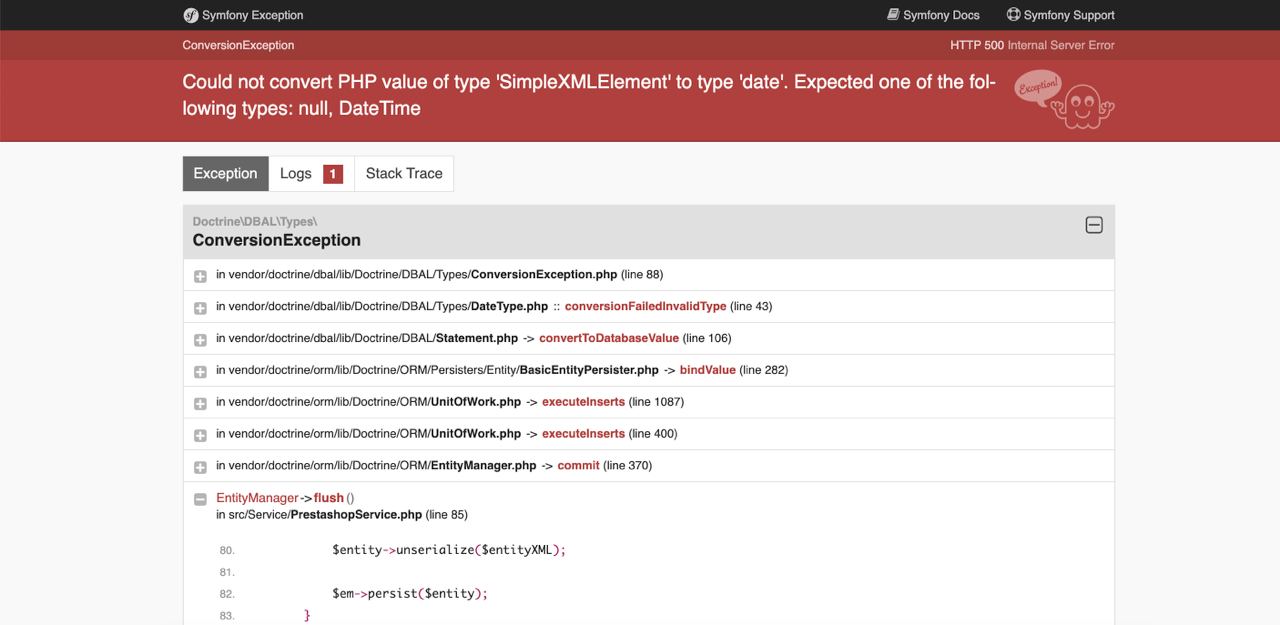This screenshot has width=1280, height=625.
Task: Expand the EntityManager.php commit trace
Action: pyautogui.click(x=200, y=467)
